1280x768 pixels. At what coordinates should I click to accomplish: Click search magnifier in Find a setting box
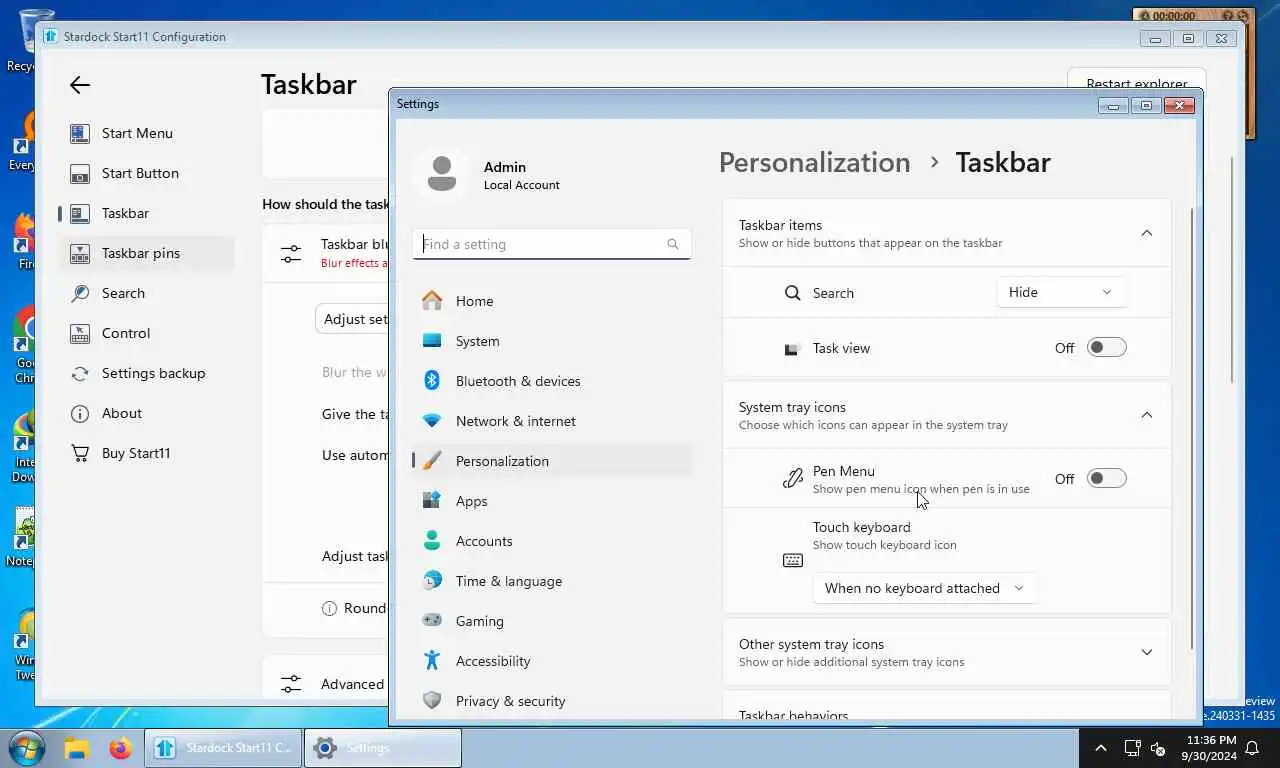[672, 244]
